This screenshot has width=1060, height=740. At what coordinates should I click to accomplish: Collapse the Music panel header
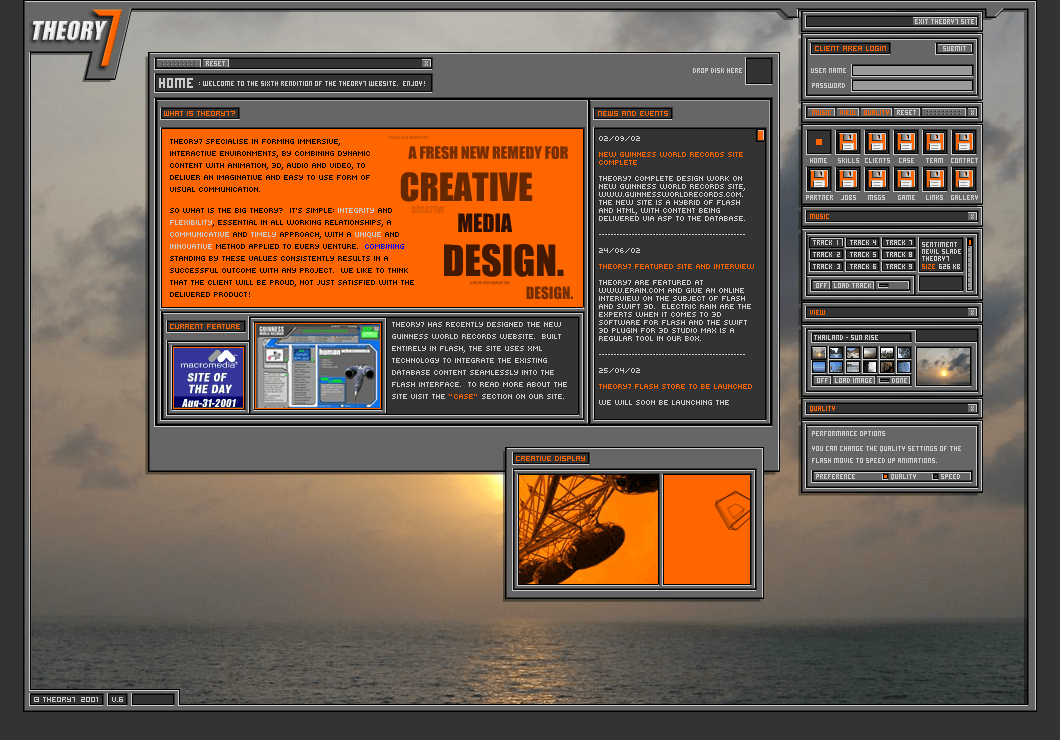[972, 216]
